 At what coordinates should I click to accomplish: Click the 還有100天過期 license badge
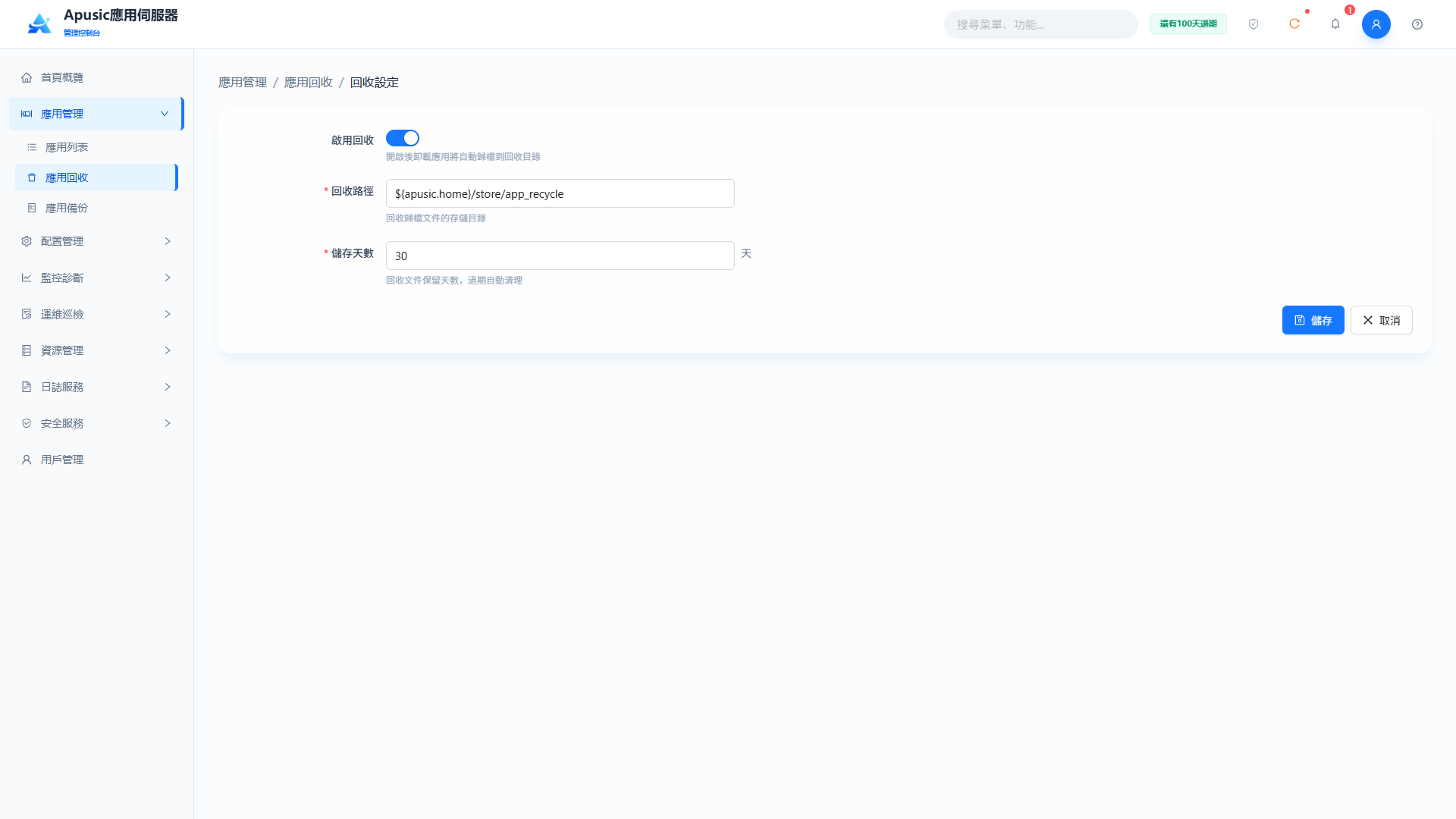(1188, 24)
